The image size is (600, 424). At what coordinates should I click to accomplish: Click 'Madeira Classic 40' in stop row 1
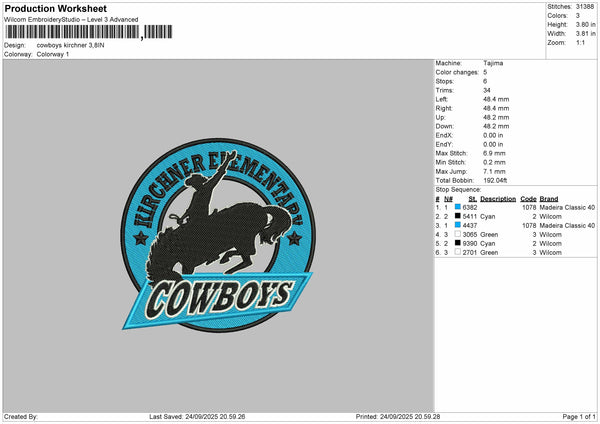coord(567,207)
